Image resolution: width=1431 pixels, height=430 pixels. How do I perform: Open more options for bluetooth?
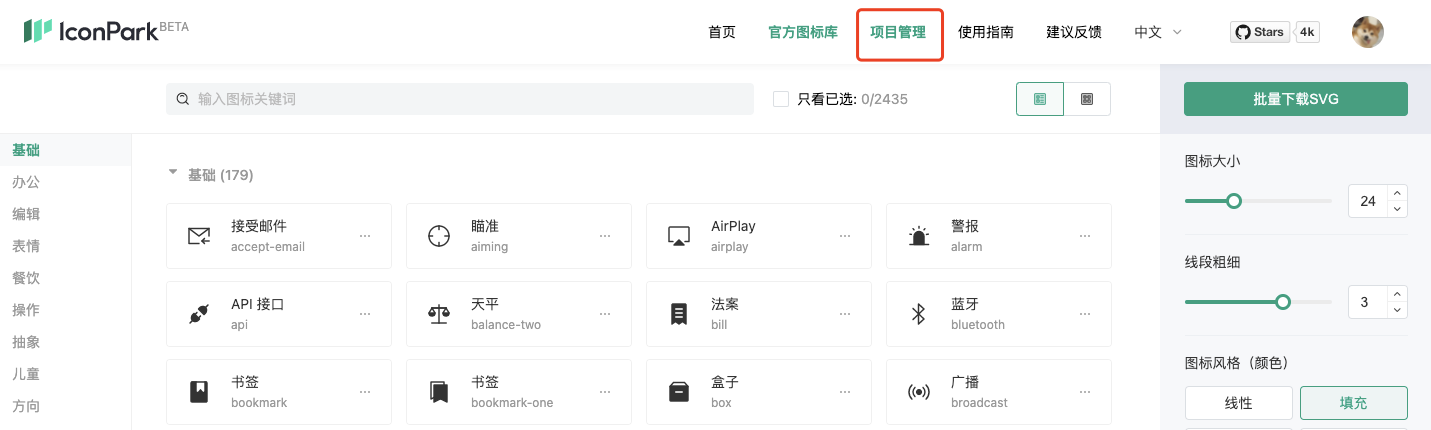pos(1085,314)
